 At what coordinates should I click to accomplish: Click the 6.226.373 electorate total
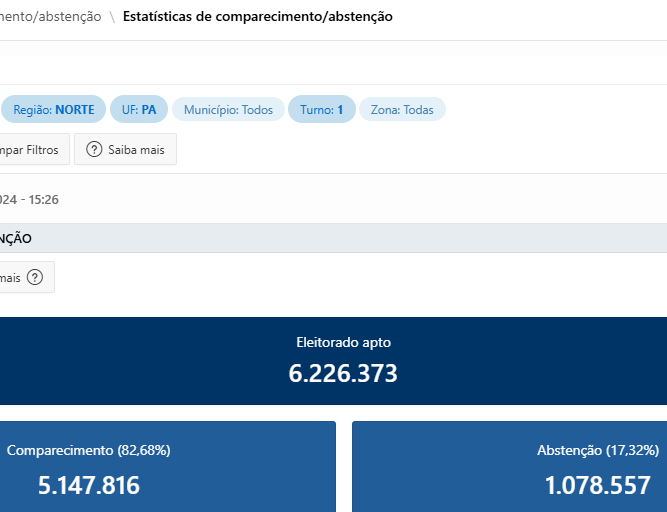(x=343, y=374)
